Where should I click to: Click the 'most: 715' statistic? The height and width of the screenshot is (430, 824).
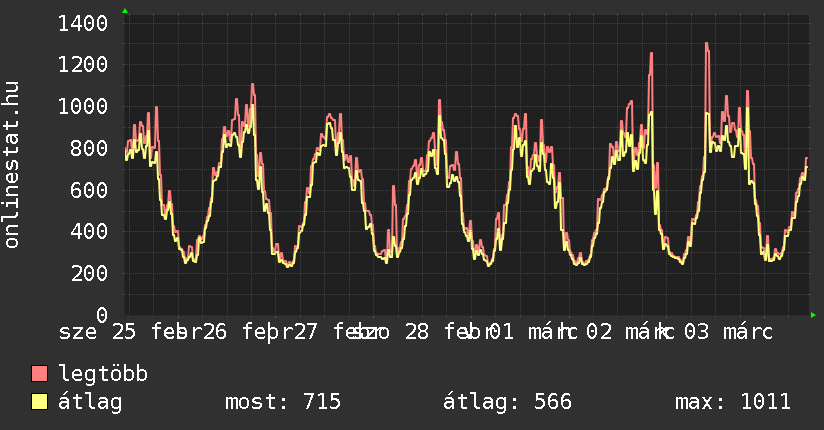pos(283,402)
